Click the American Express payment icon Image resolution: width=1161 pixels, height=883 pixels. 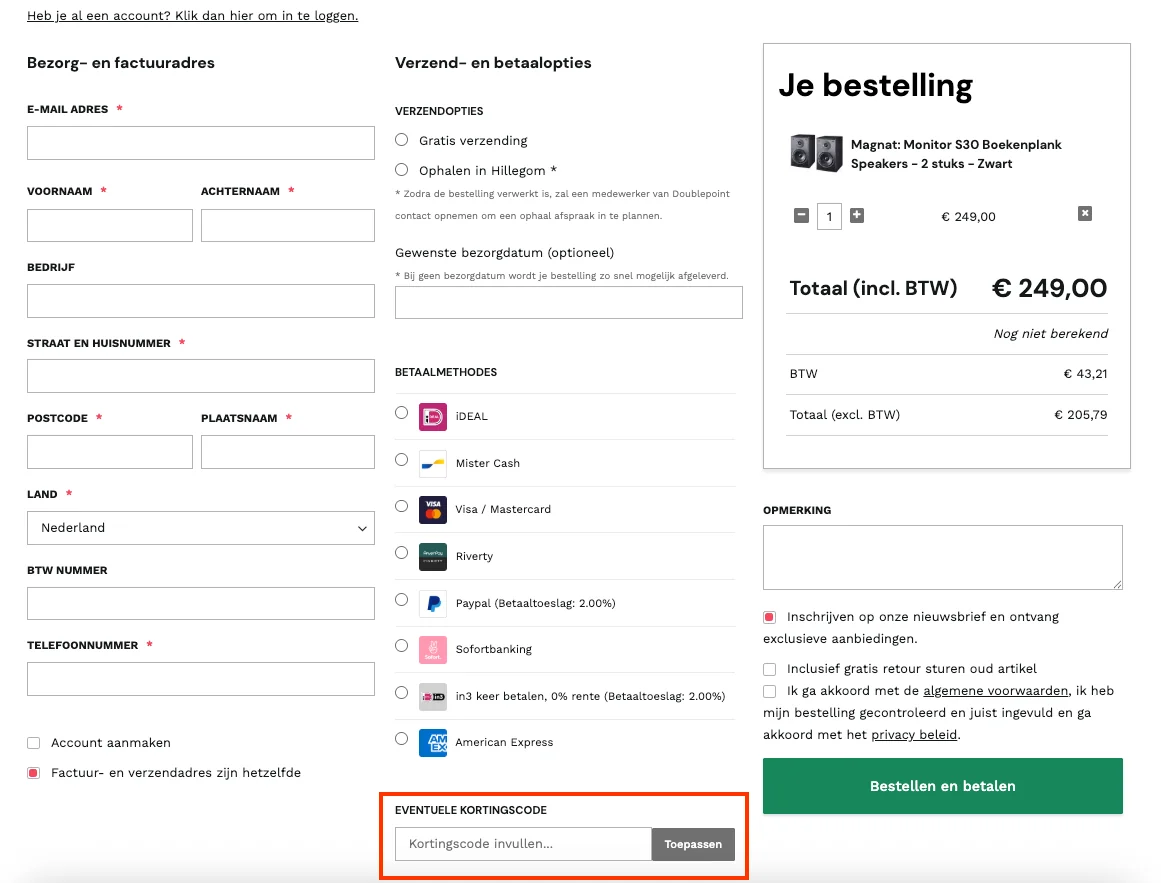[431, 742]
